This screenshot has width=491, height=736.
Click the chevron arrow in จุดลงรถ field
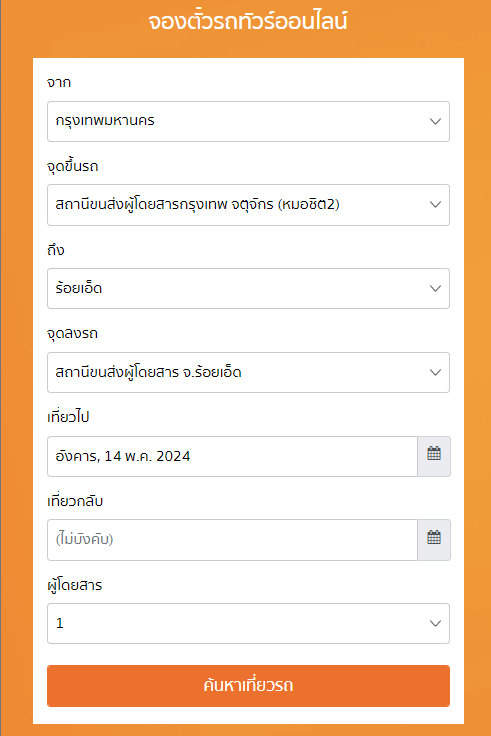coord(435,373)
